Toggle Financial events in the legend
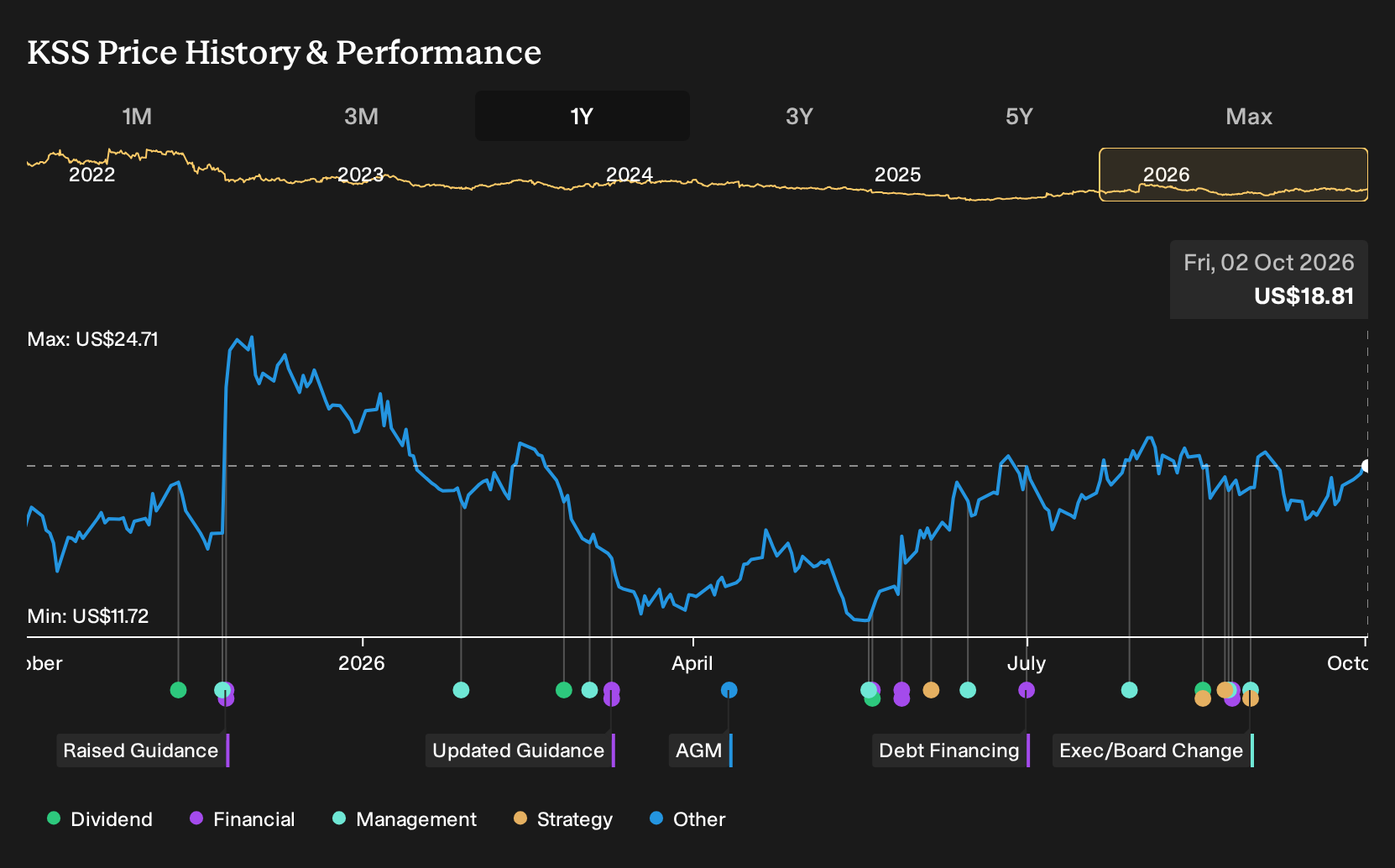Screen dimensions: 1395x868 pos(243,819)
